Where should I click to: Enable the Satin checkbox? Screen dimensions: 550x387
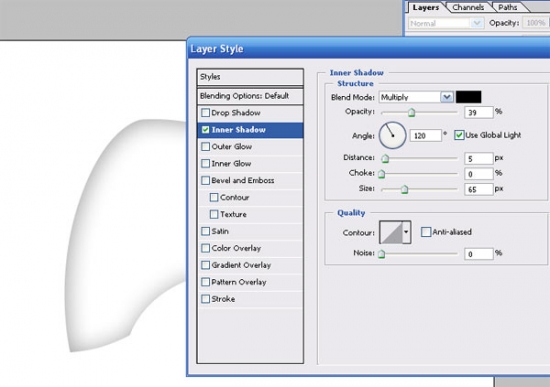[206, 231]
